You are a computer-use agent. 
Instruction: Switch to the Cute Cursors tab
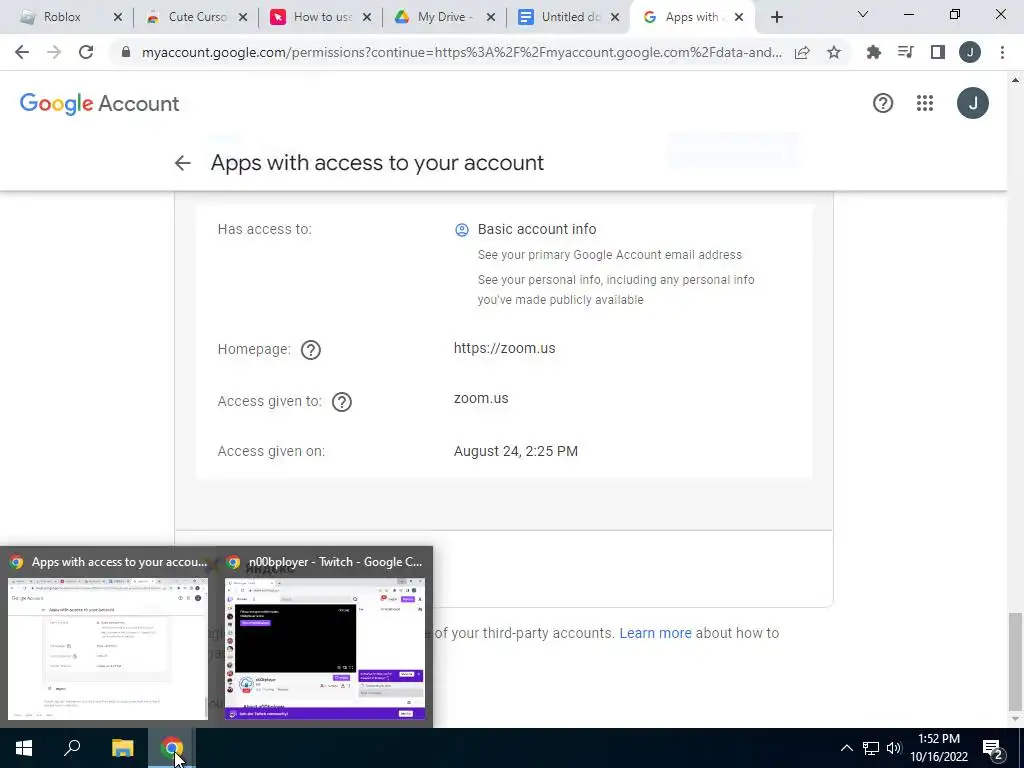[197, 17]
